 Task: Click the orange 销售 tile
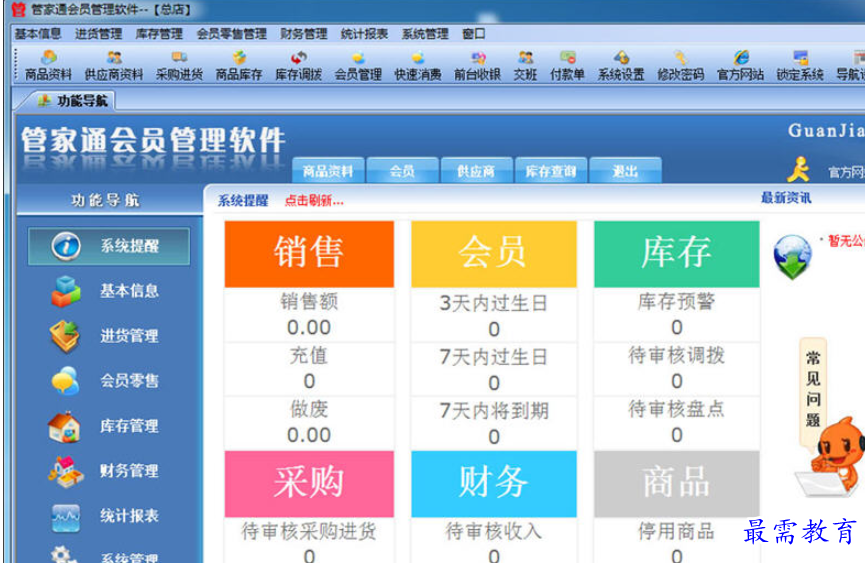pyautogui.click(x=309, y=254)
